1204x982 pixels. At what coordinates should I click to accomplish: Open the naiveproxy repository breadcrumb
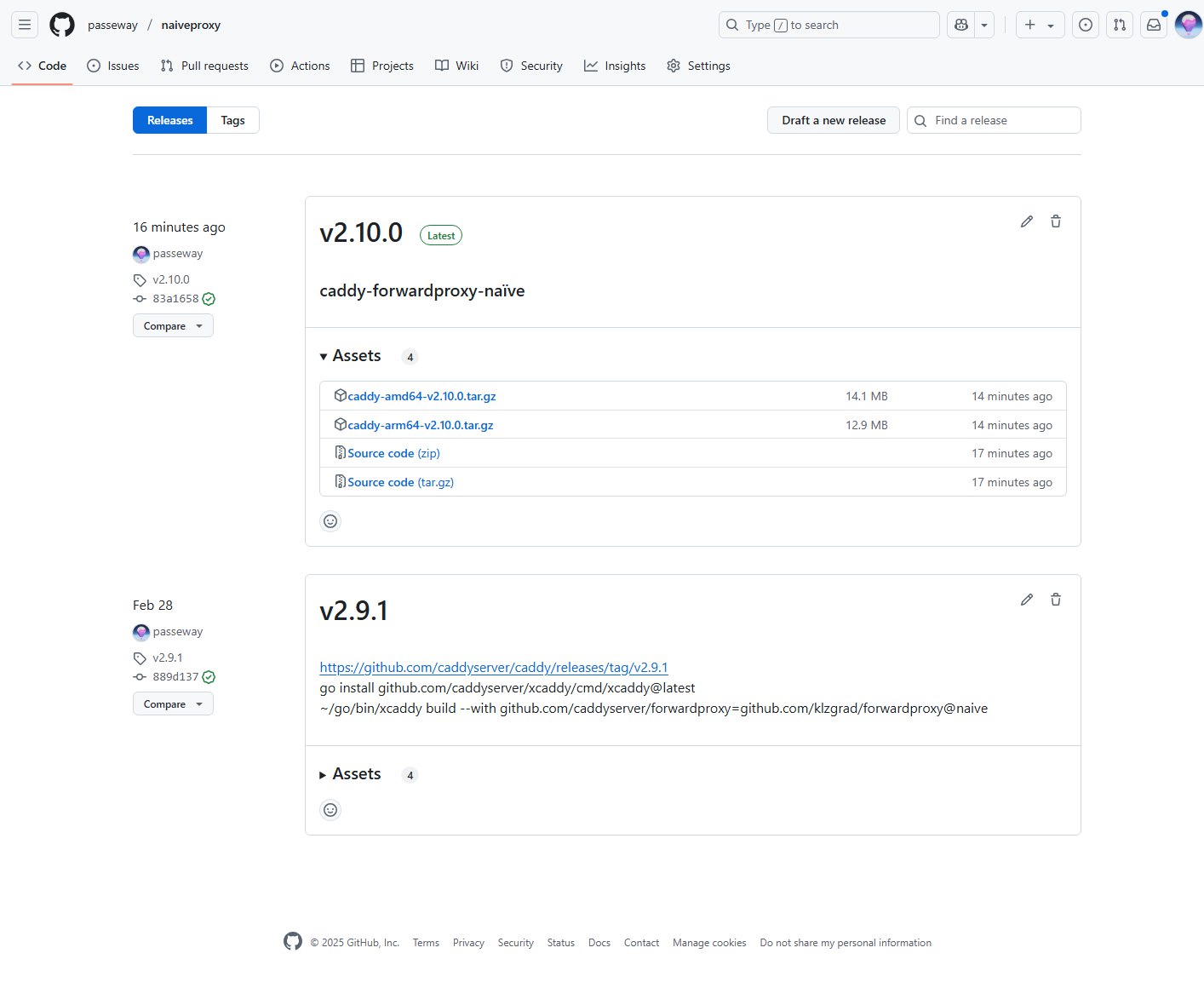click(x=191, y=25)
